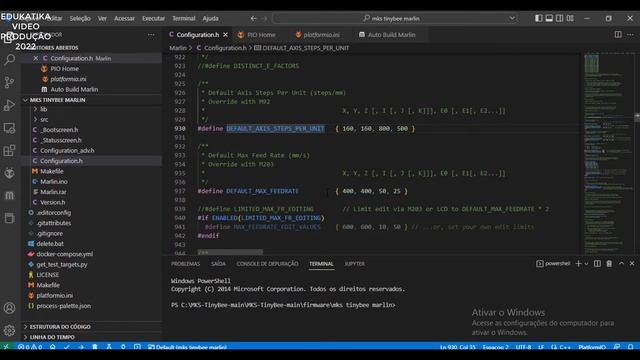Open the Run and Debug view
640x360 pixels.
[x=9, y=105]
